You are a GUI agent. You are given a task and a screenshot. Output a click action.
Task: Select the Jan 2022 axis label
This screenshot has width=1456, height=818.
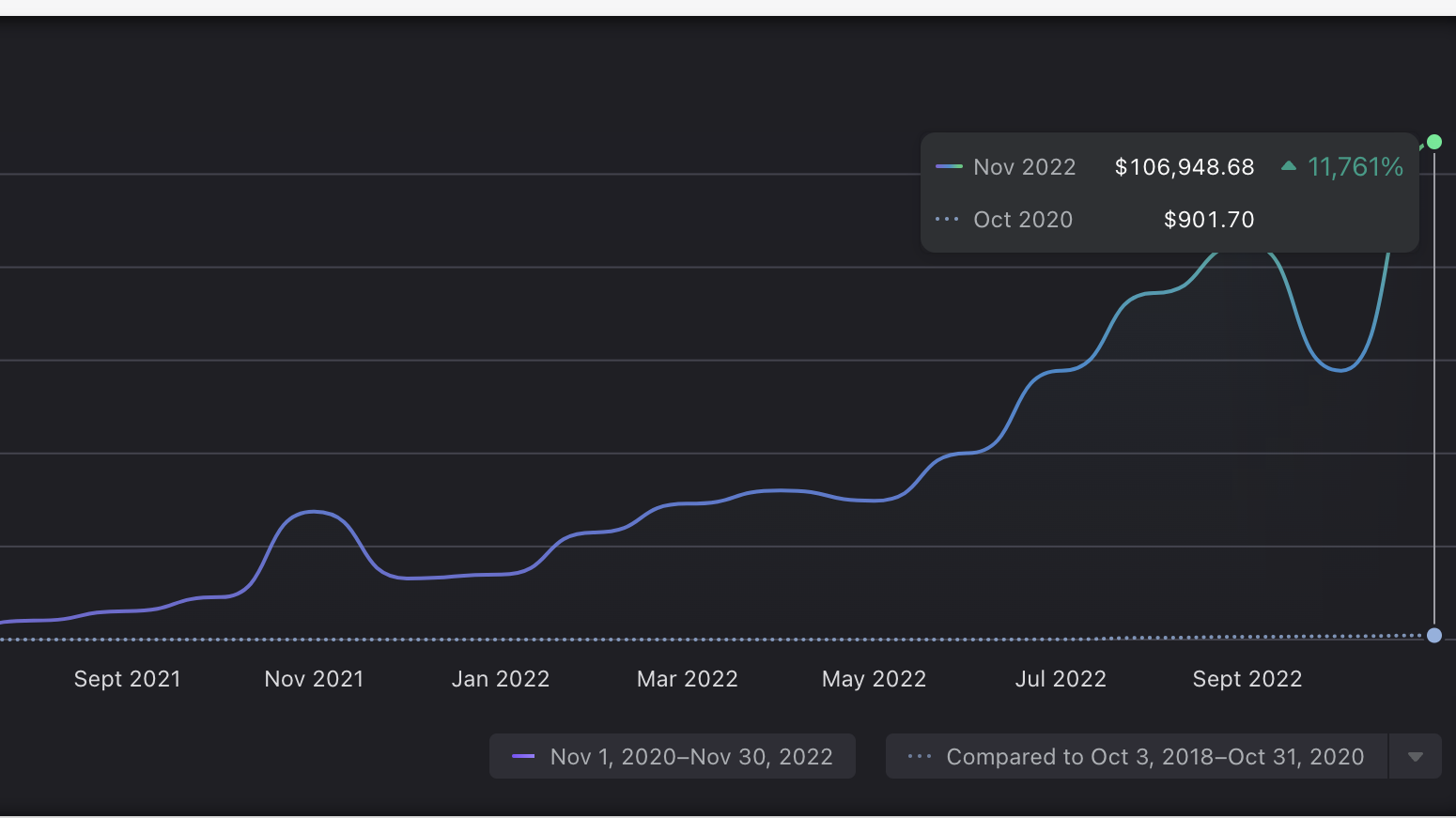[500, 679]
